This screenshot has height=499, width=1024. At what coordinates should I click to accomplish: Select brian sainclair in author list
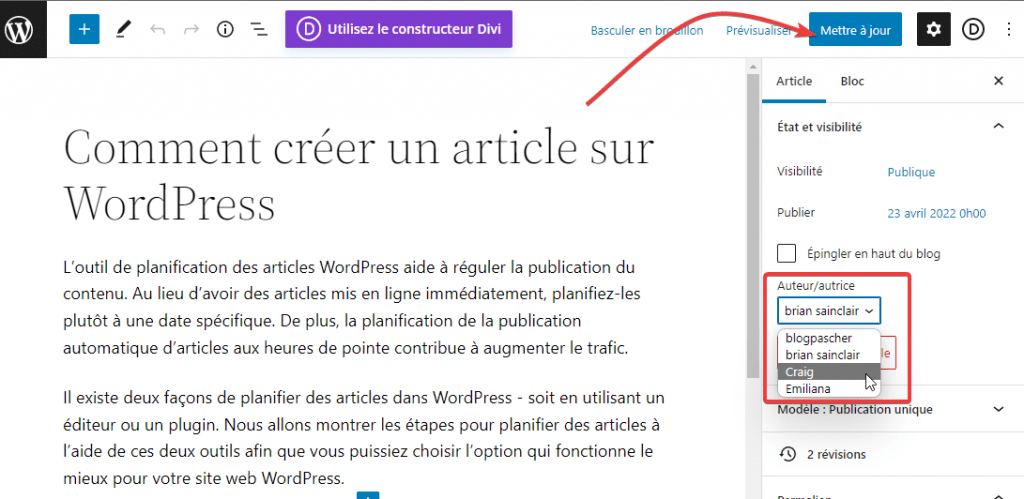coord(829,355)
